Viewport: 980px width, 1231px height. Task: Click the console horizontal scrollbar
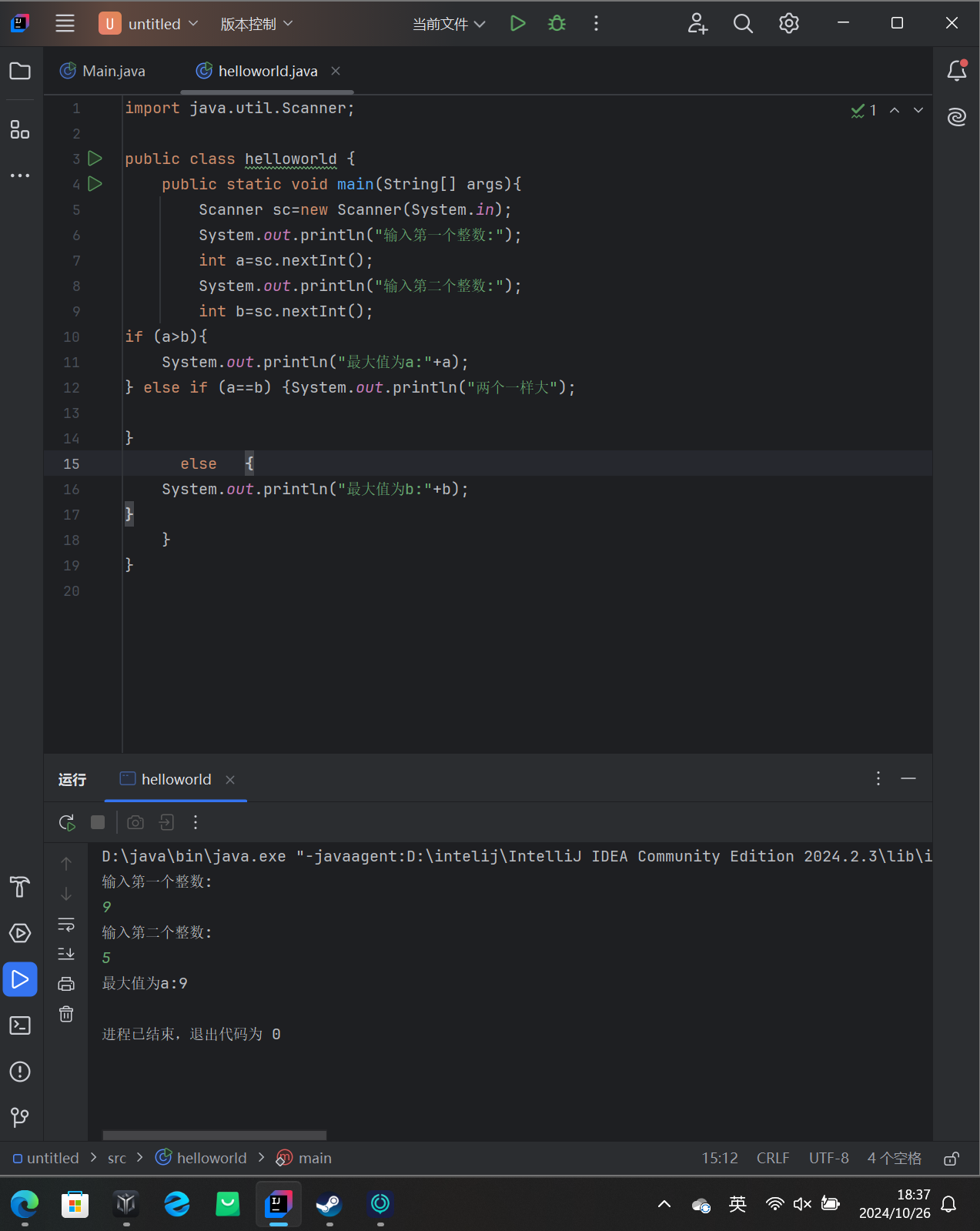(215, 1136)
